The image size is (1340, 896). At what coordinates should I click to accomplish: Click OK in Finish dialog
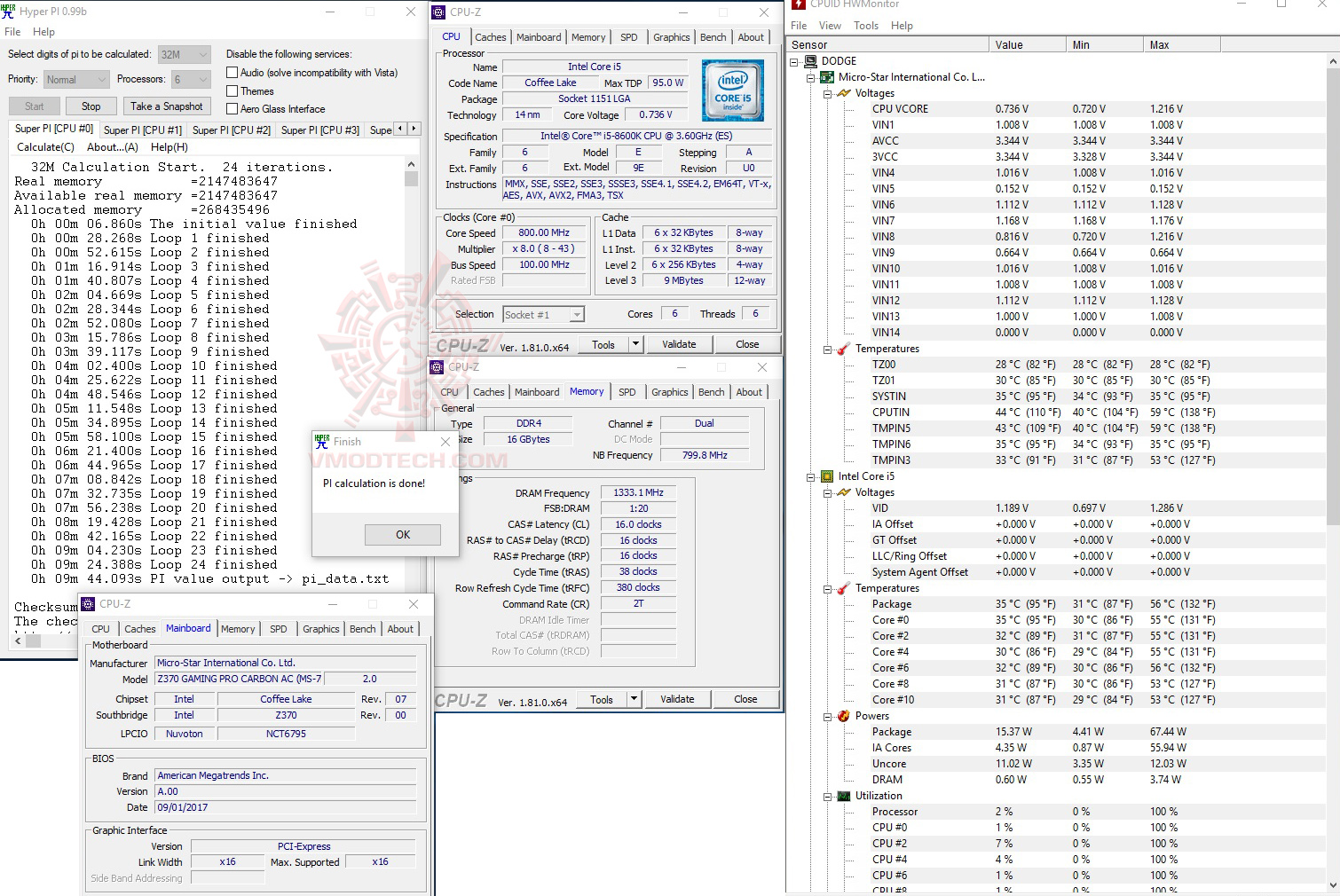403,534
